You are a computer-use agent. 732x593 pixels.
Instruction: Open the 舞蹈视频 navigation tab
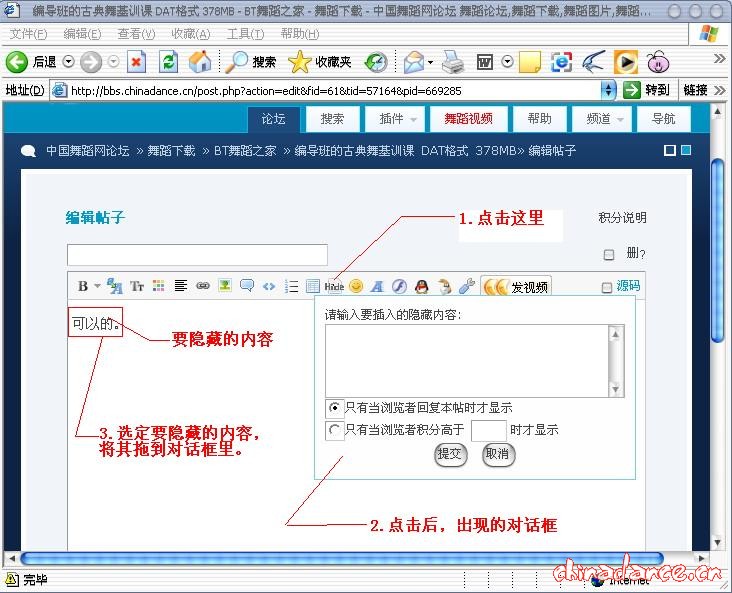click(x=468, y=120)
